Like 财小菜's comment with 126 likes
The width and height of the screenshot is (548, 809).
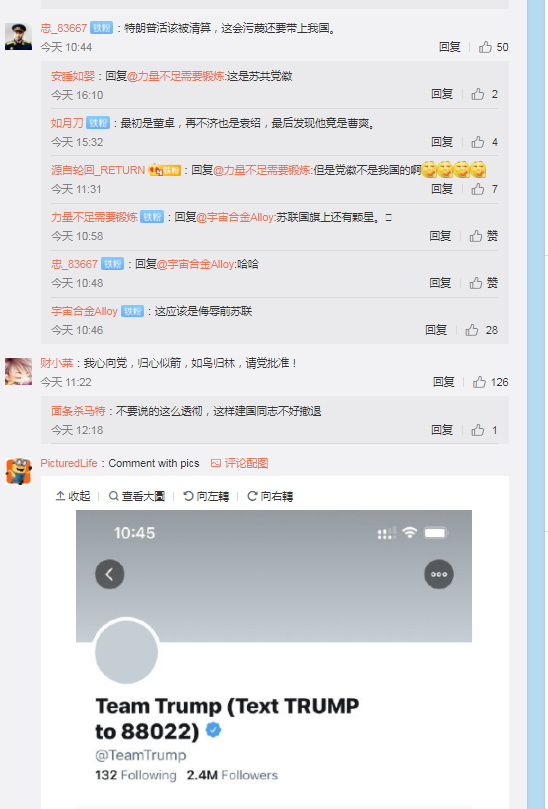click(x=490, y=382)
